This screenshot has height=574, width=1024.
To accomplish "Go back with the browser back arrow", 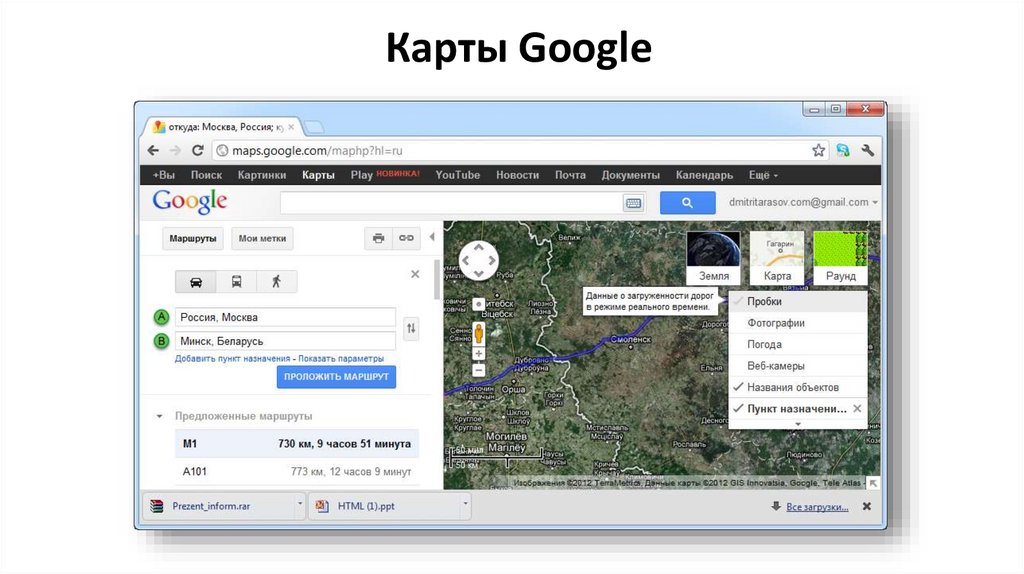I will pyautogui.click(x=153, y=151).
